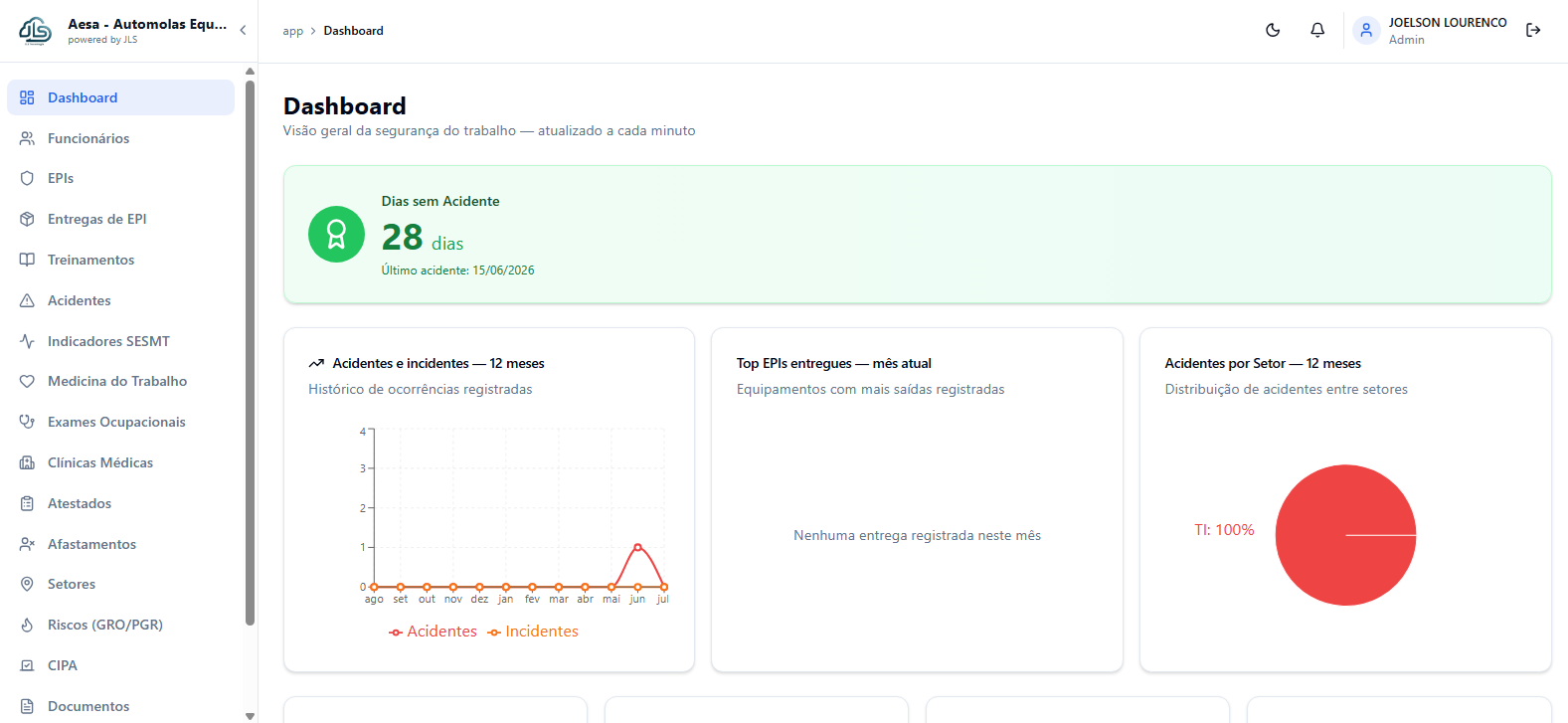The height and width of the screenshot is (723, 1568).
Task: Click the Treinamentos book icon
Action: pos(27,260)
